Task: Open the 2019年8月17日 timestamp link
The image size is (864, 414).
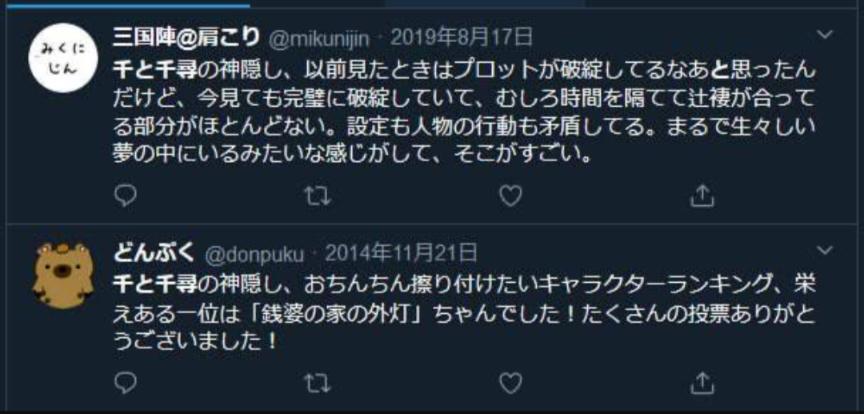Action: point(461,38)
